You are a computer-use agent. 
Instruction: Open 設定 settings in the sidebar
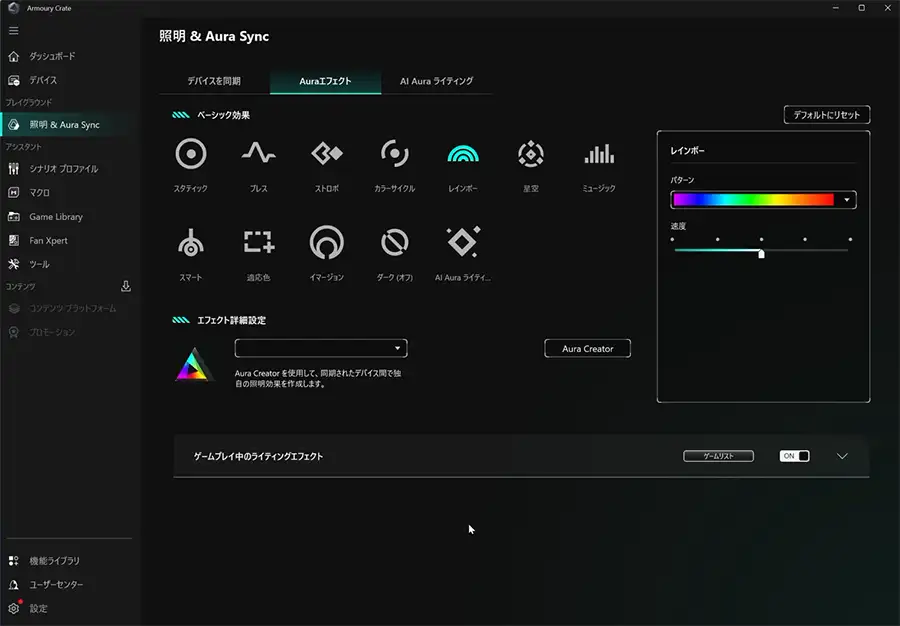coord(38,608)
